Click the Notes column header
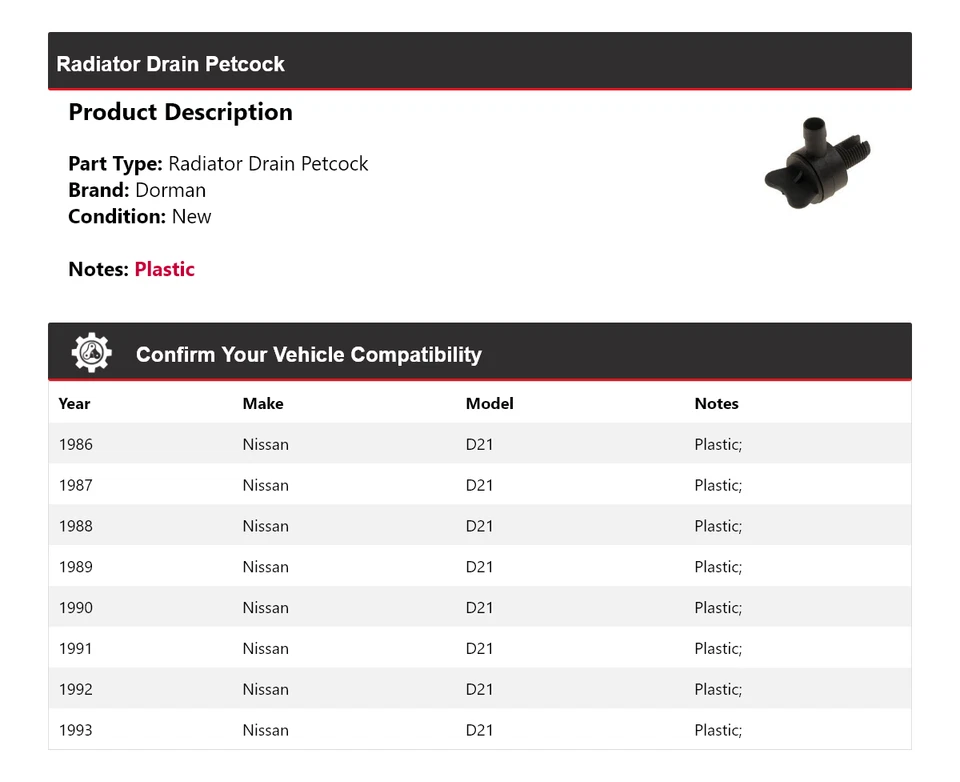The width and height of the screenshot is (960, 782). [716, 404]
